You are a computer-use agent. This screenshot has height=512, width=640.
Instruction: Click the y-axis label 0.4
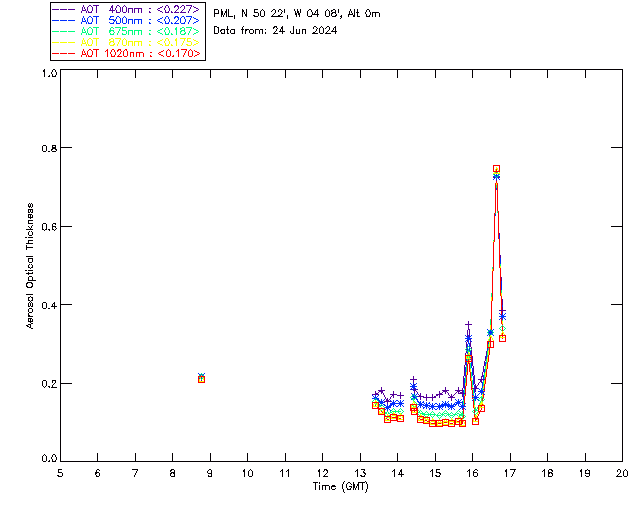click(x=49, y=305)
